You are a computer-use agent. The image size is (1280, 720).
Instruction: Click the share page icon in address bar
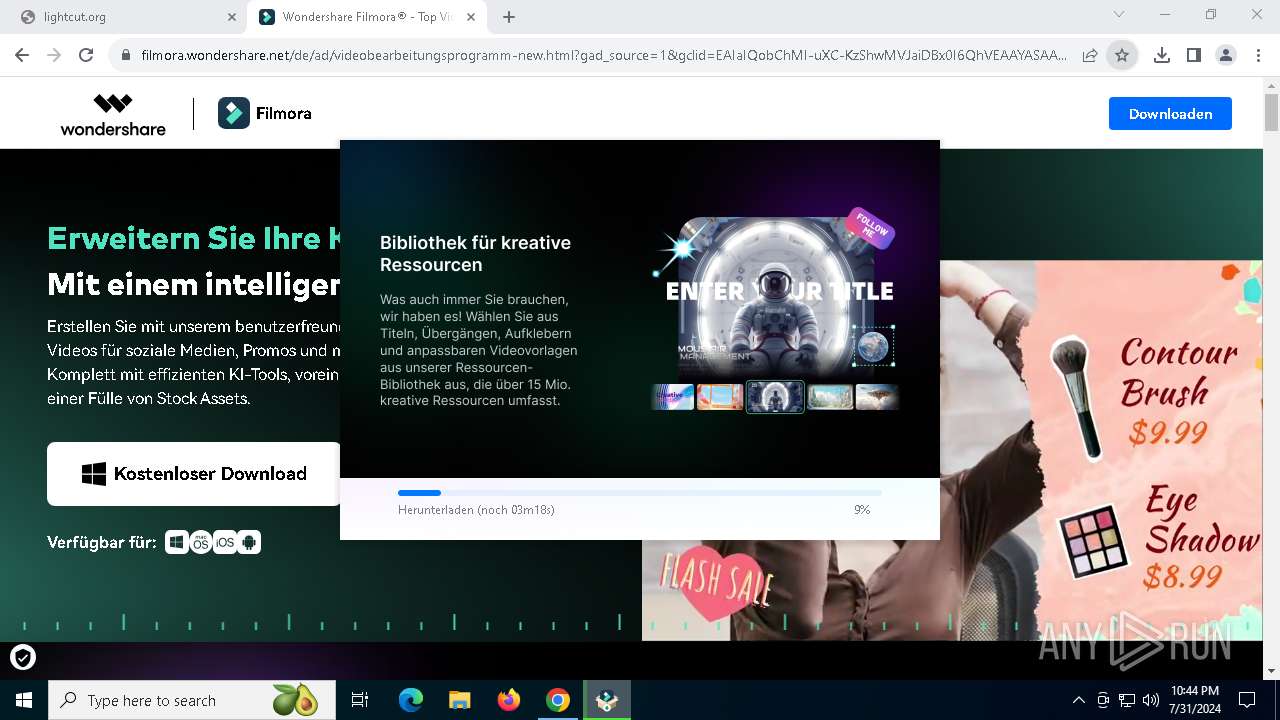(1090, 56)
